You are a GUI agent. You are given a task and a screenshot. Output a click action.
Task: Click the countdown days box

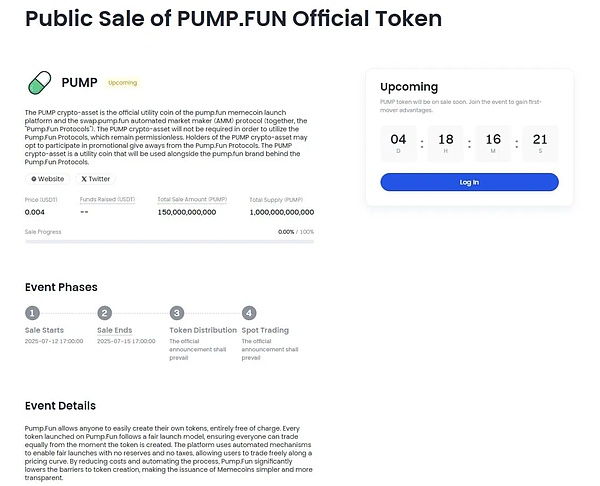[x=398, y=143]
